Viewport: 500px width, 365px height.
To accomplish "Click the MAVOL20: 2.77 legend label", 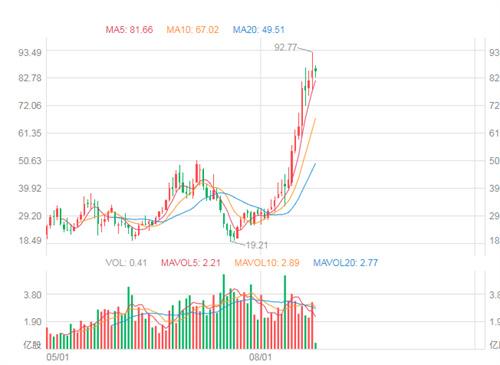I will click(x=345, y=263).
